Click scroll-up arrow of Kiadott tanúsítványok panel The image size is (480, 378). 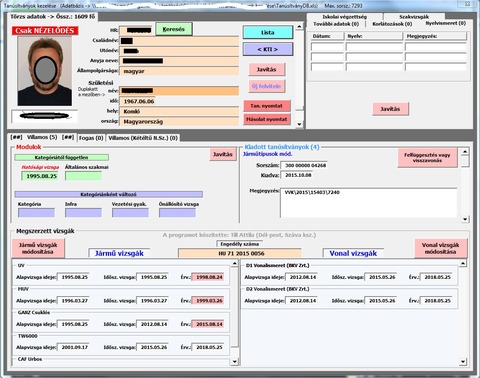[x=465, y=152]
